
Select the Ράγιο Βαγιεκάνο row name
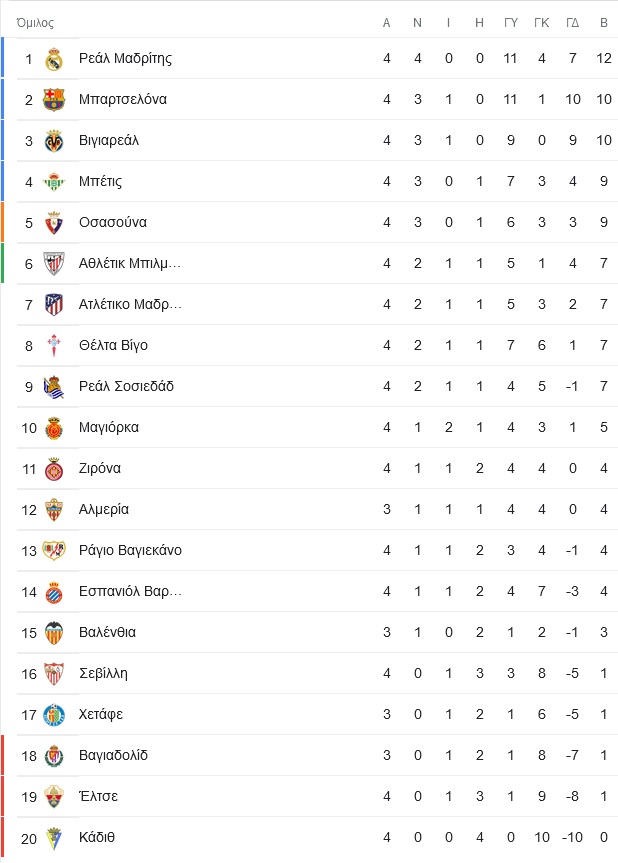(x=130, y=550)
